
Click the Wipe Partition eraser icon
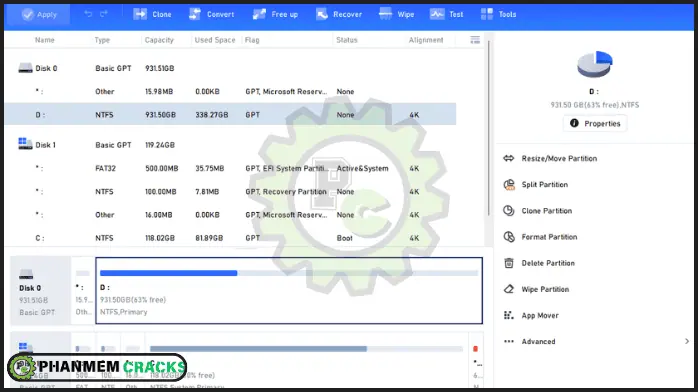tap(509, 289)
